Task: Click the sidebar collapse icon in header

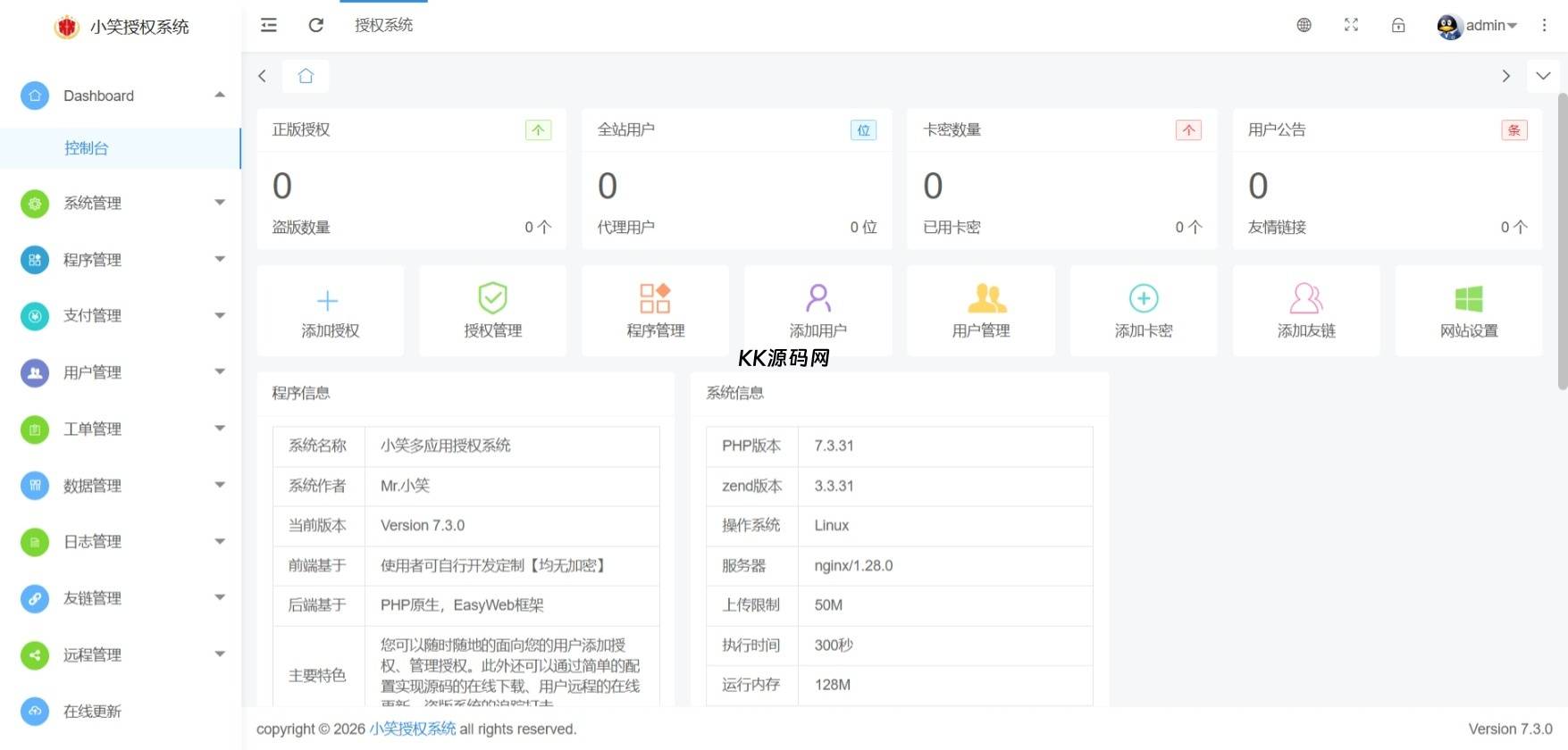Action: point(268,25)
